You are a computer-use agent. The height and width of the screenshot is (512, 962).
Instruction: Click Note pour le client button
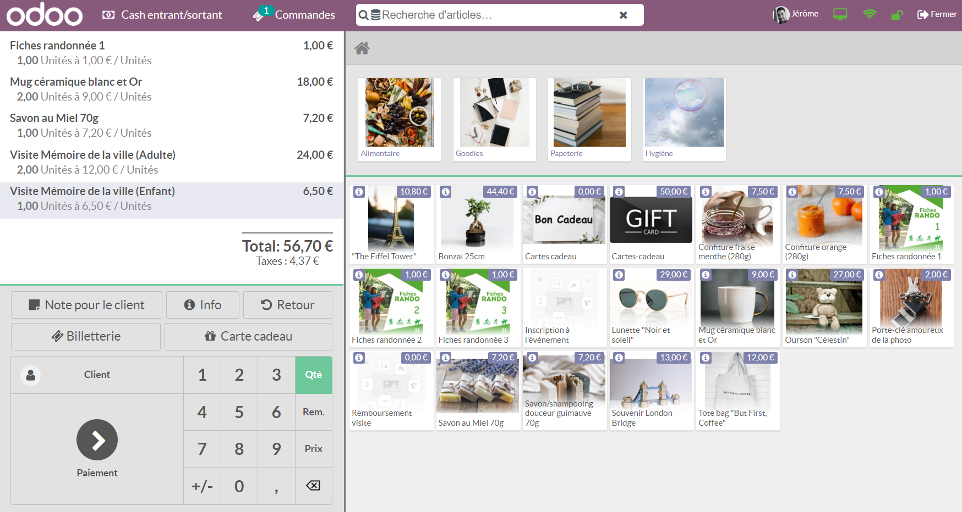tap(87, 305)
